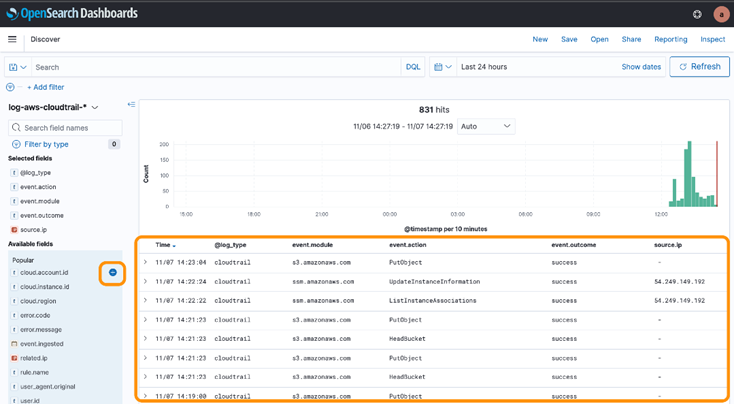Click the event.module column header
Screen dimensions: 734x404
click(x=312, y=245)
